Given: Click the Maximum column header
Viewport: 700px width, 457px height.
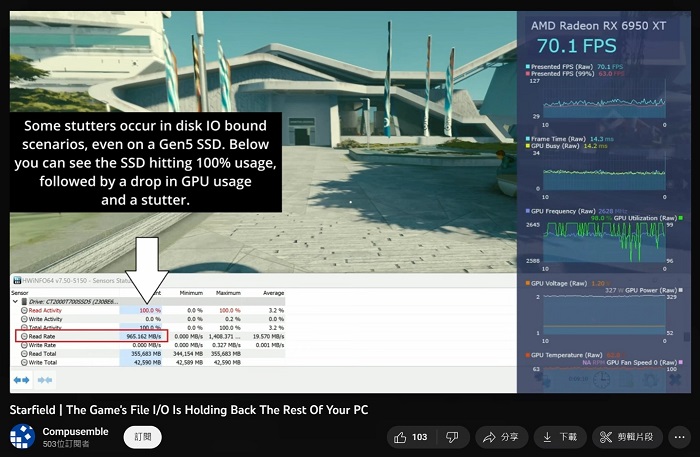Looking at the screenshot, I should [228, 293].
